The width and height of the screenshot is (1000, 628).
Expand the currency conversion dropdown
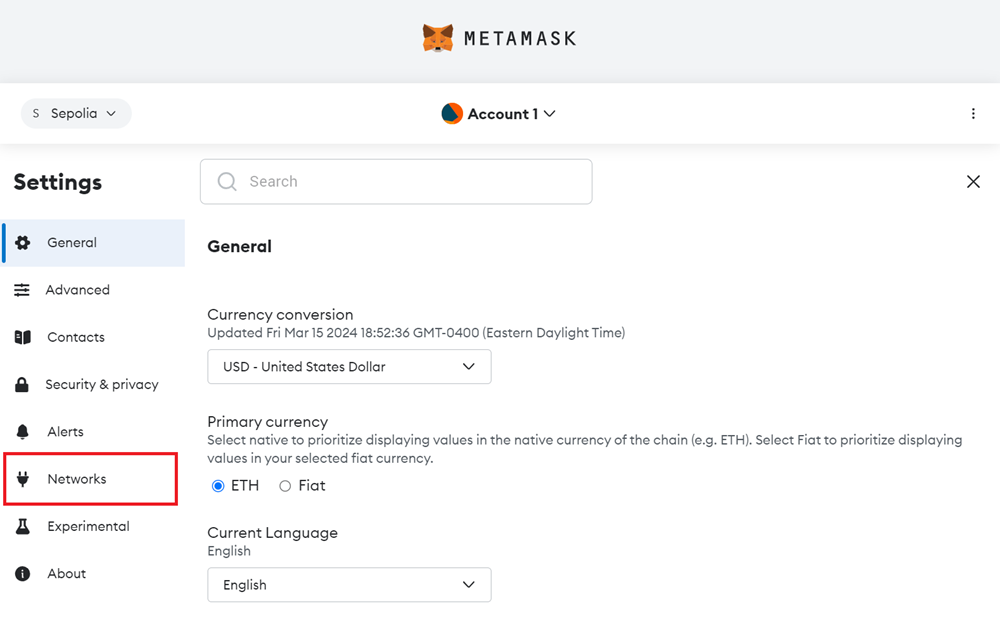[348, 366]
